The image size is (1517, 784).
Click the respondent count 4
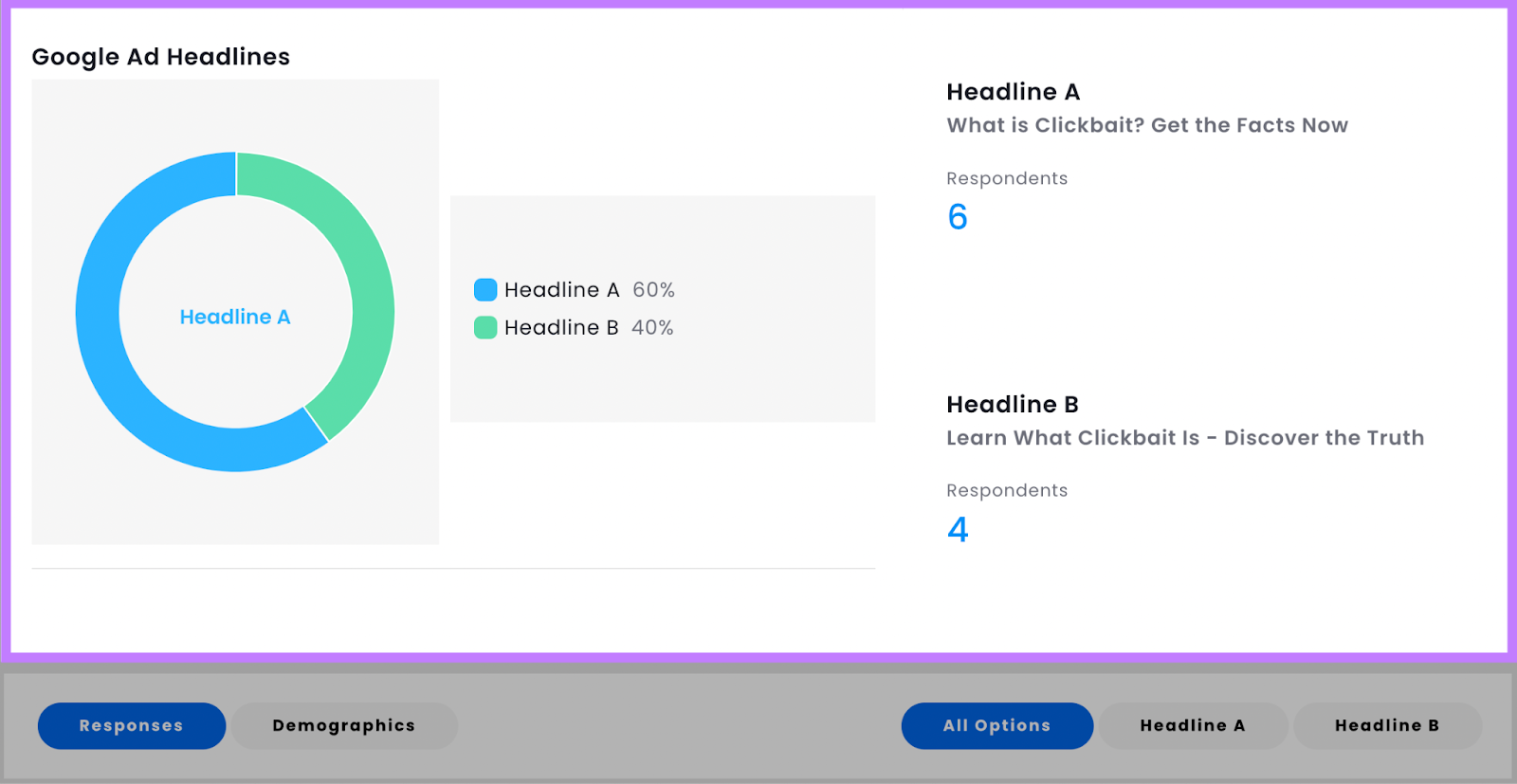[x=958, y=529]
